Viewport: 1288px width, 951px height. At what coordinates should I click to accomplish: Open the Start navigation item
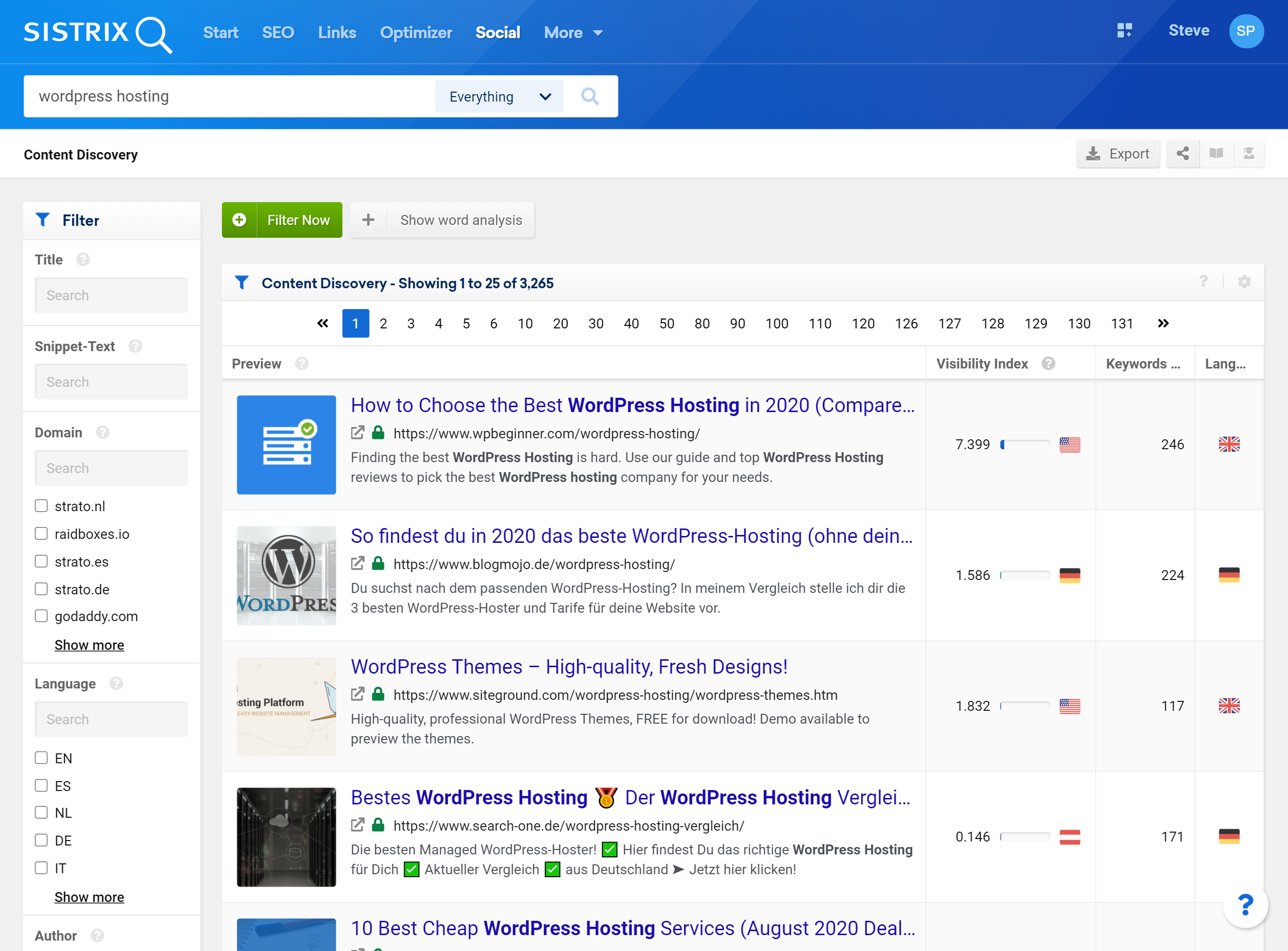(220, 33)
